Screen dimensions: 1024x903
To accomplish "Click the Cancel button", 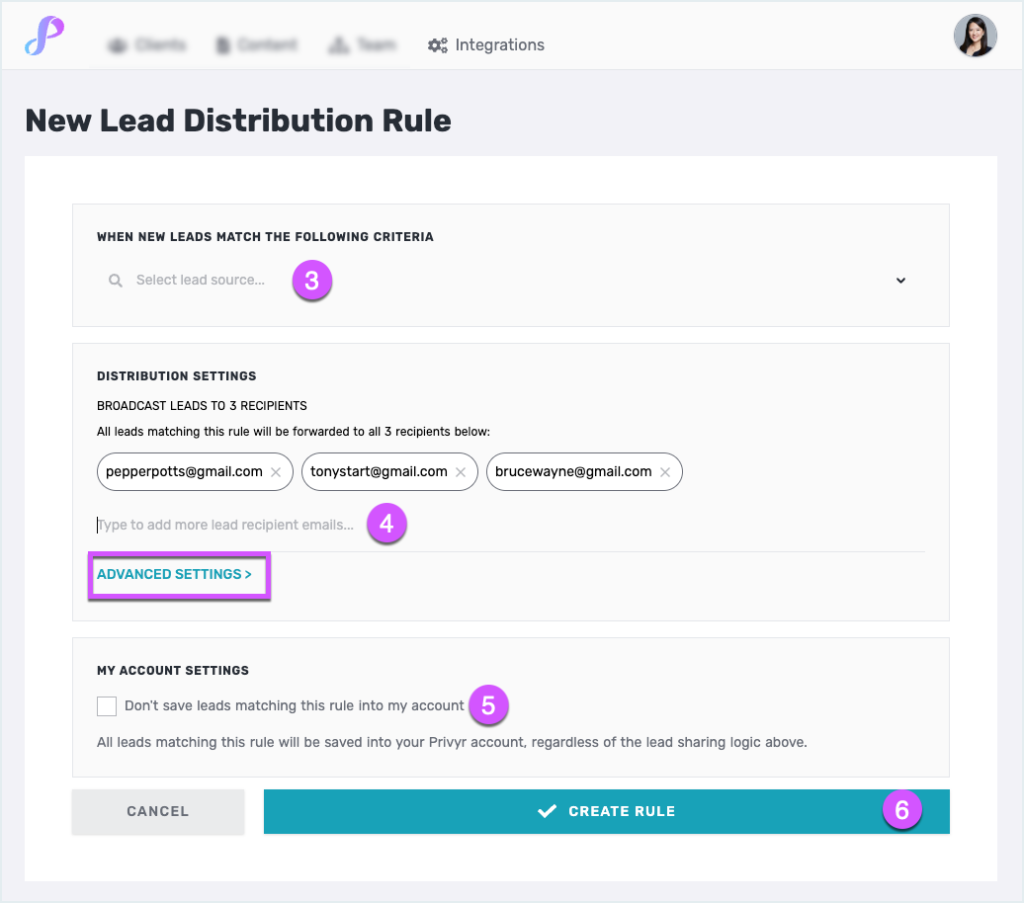I will coord(158,812).
